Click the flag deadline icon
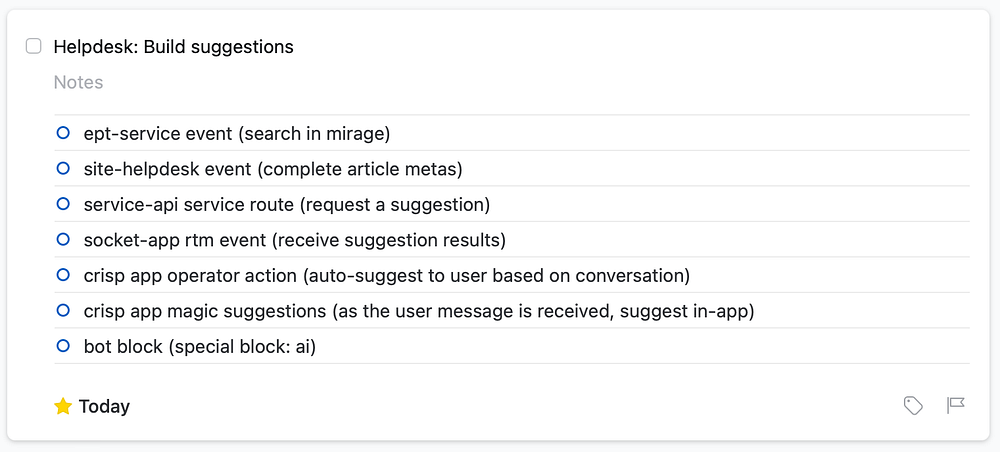 click(956, 405)
